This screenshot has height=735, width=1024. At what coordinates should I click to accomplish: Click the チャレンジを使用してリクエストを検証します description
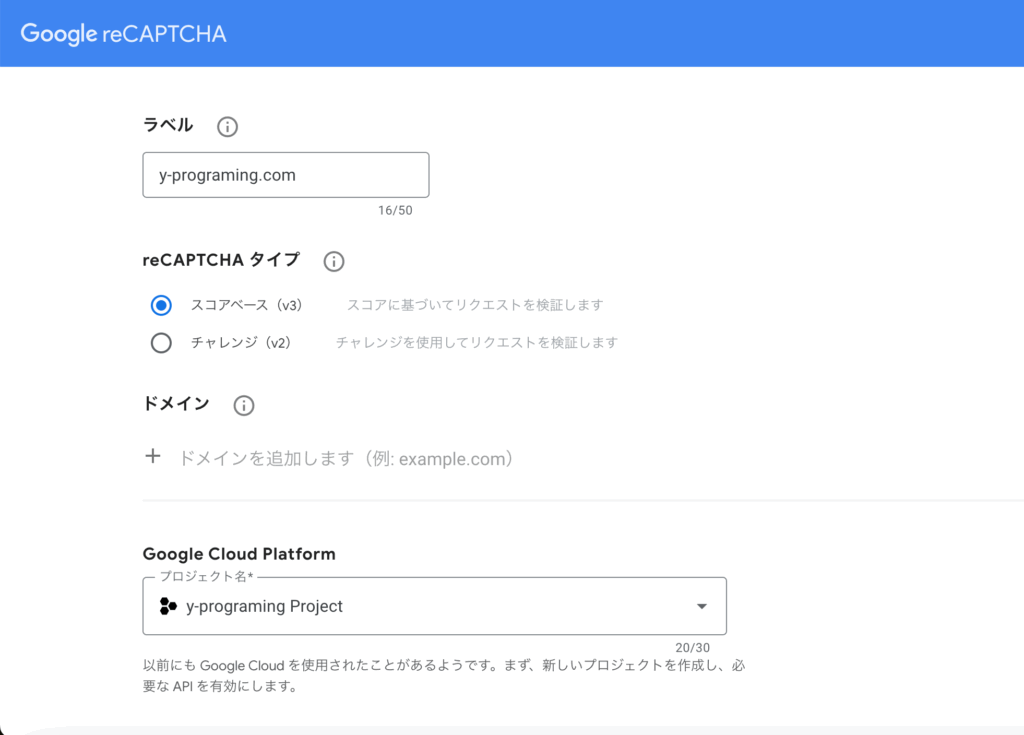[x=477, y=343]
